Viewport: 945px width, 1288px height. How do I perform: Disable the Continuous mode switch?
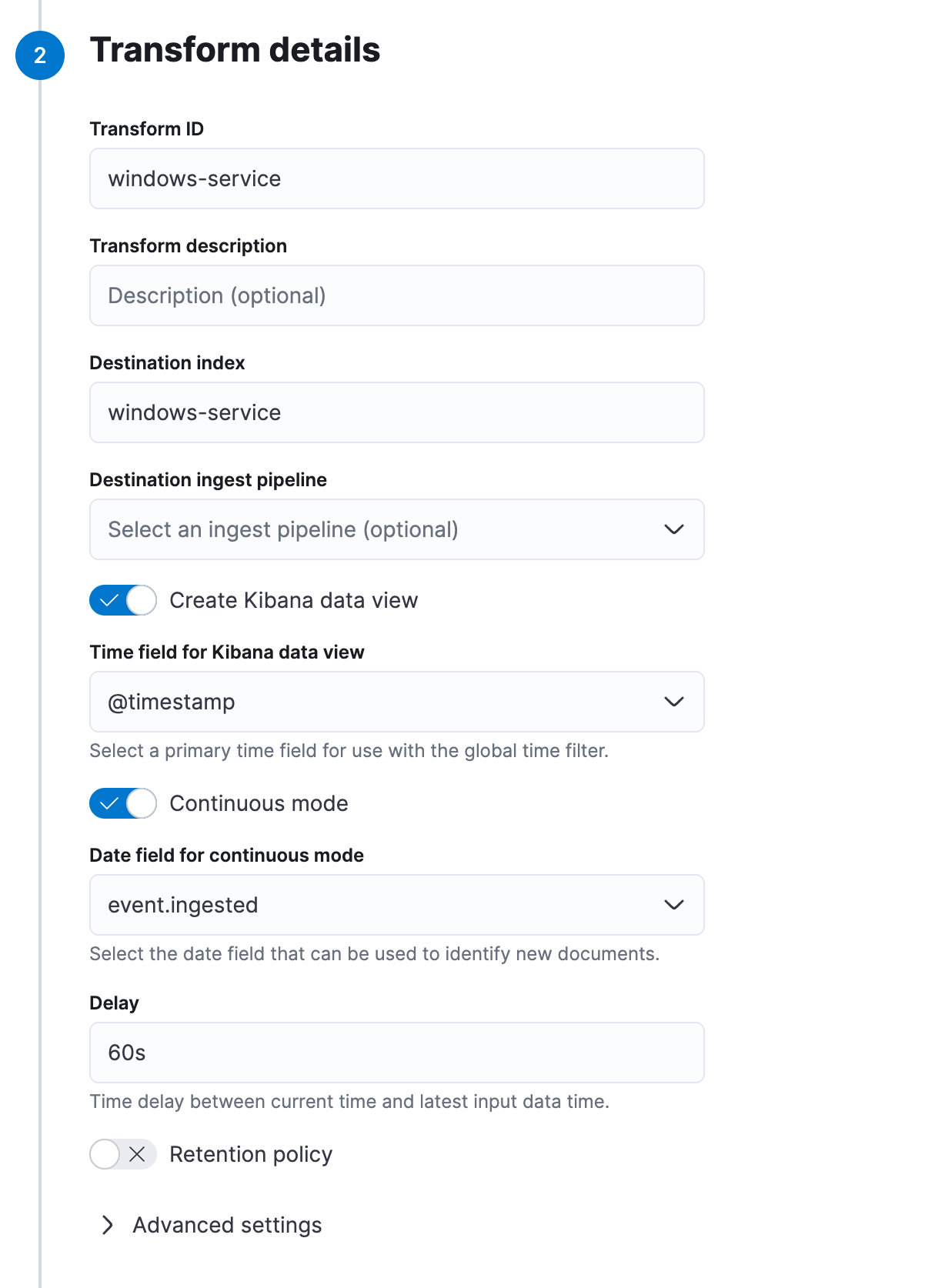[123, 803]
